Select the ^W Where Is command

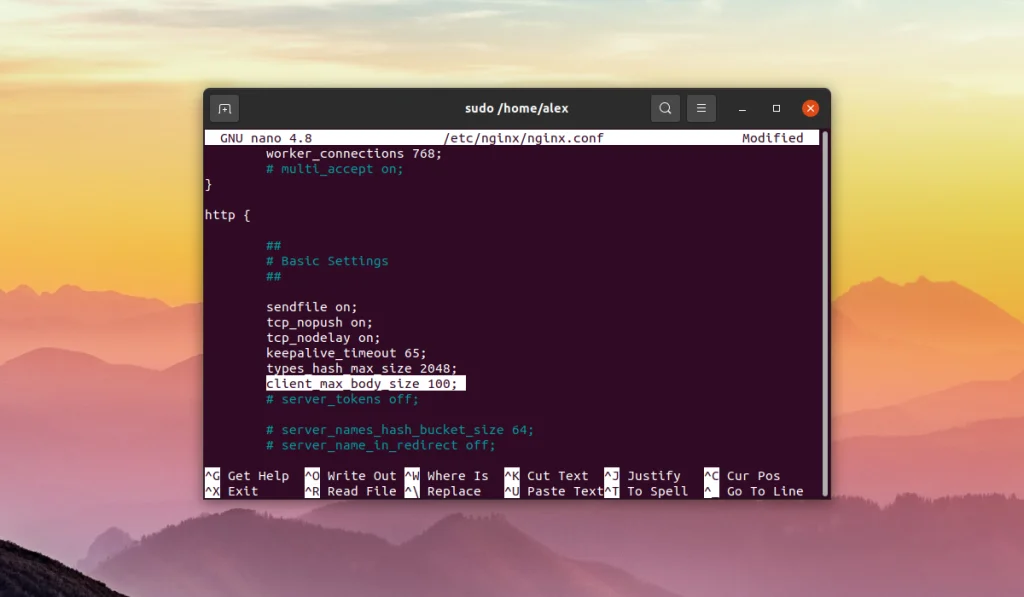(x=447, y=476)
